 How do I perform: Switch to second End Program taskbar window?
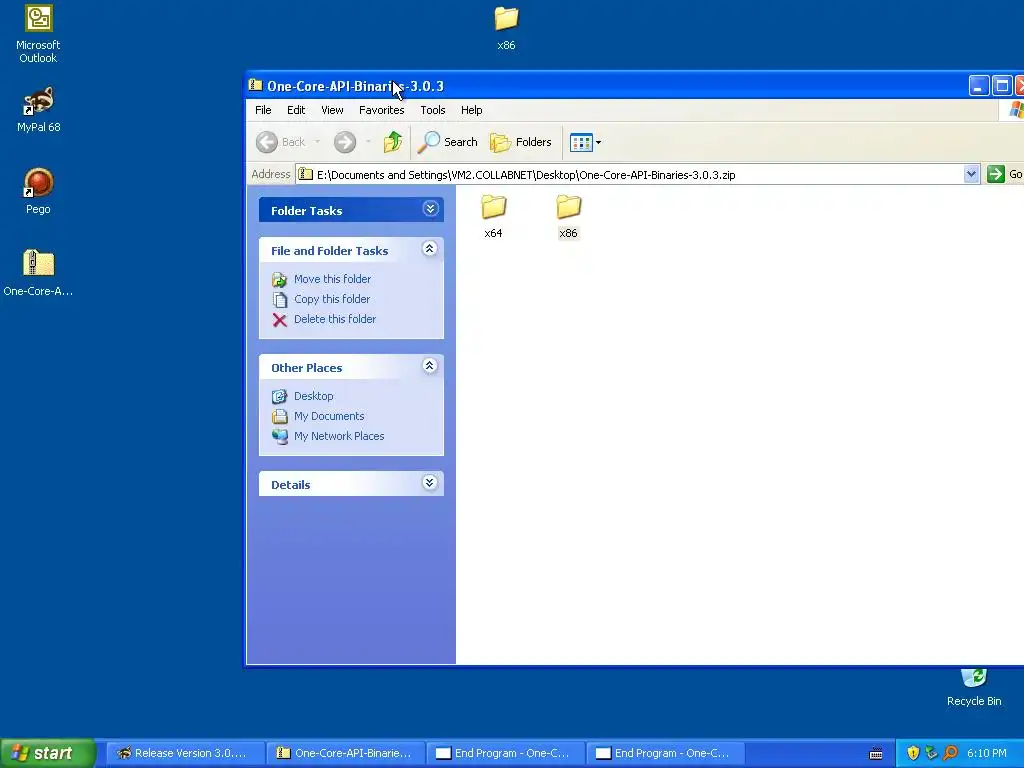pyautogui.click(x=665, y=753)
